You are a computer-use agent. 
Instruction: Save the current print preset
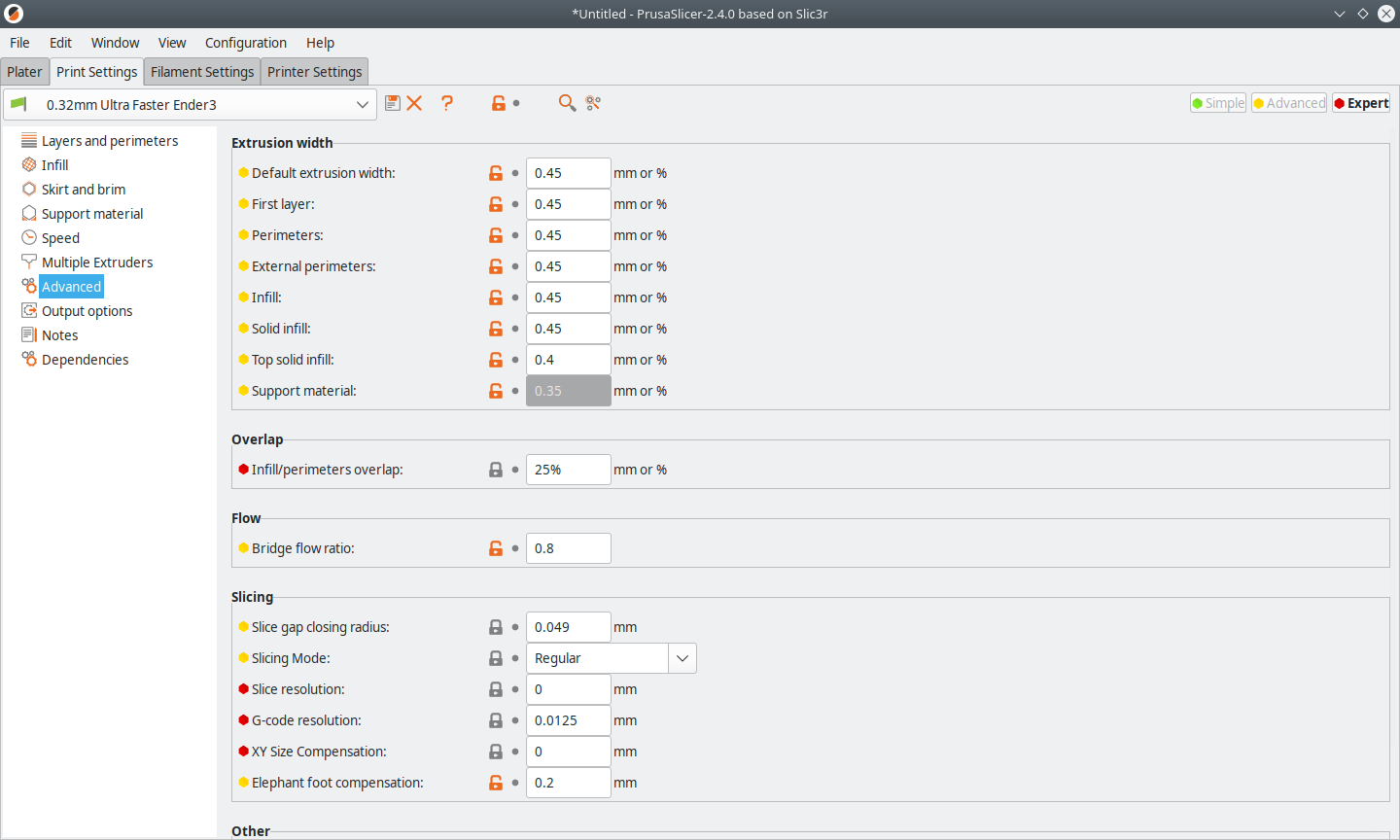click(x=393, y=103)
